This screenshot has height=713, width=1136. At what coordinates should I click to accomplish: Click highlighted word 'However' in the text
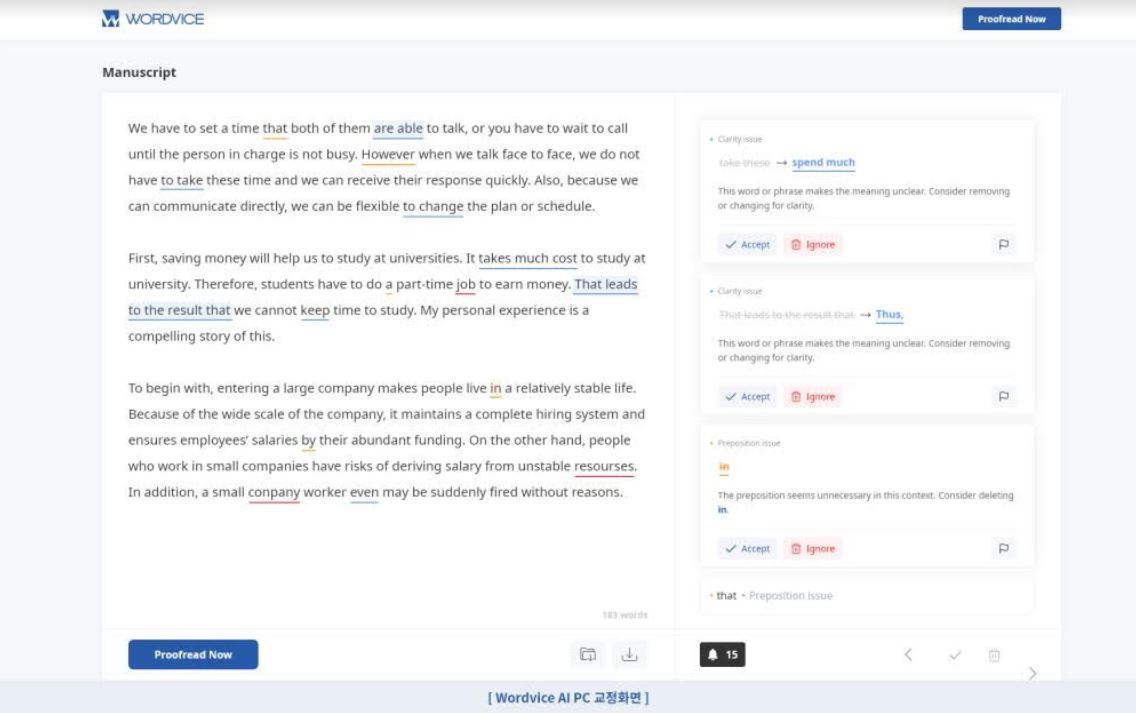[x=388, y=155]
